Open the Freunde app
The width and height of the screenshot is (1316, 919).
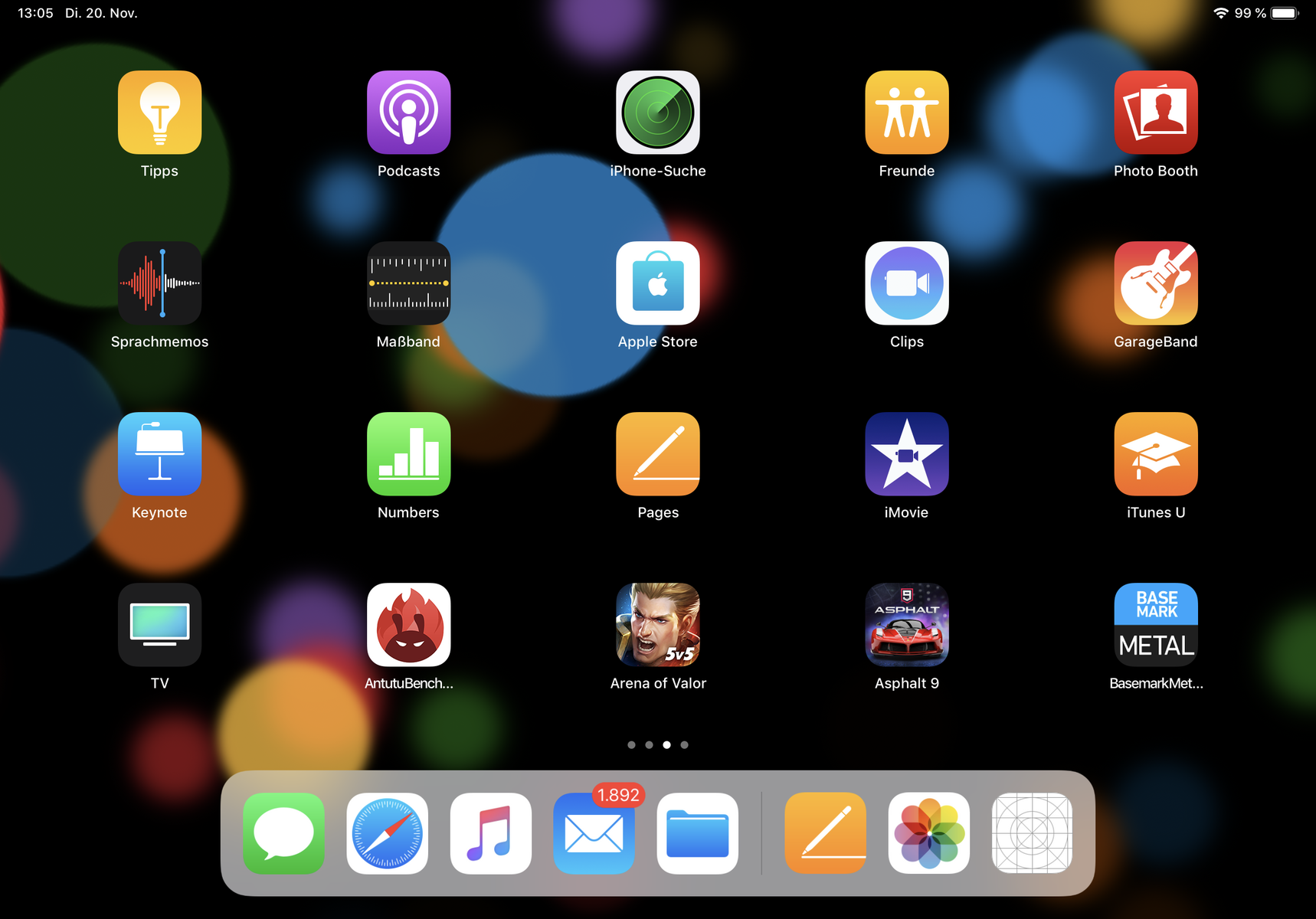pyautogui.click(x=907, y=113)
